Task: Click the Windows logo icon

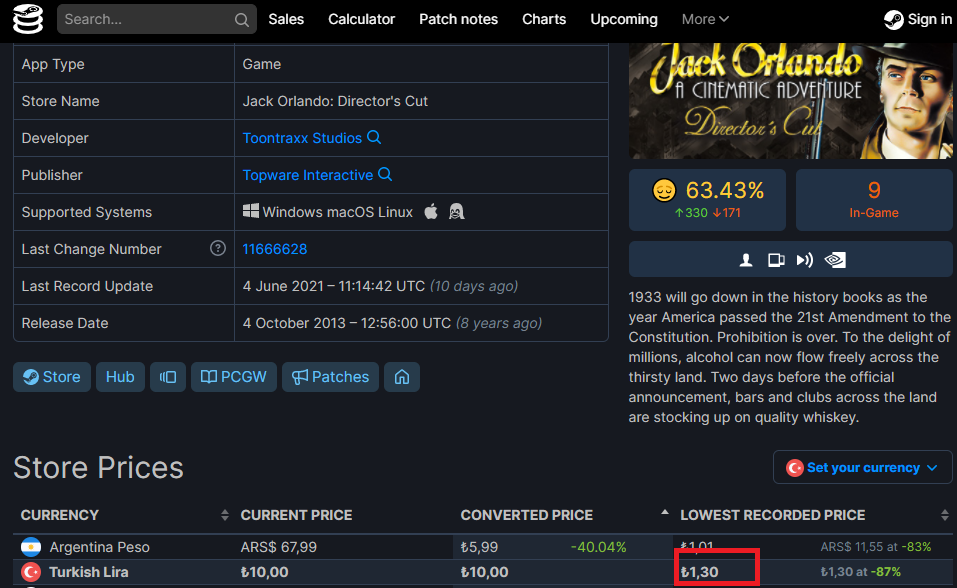Action: 251,211
